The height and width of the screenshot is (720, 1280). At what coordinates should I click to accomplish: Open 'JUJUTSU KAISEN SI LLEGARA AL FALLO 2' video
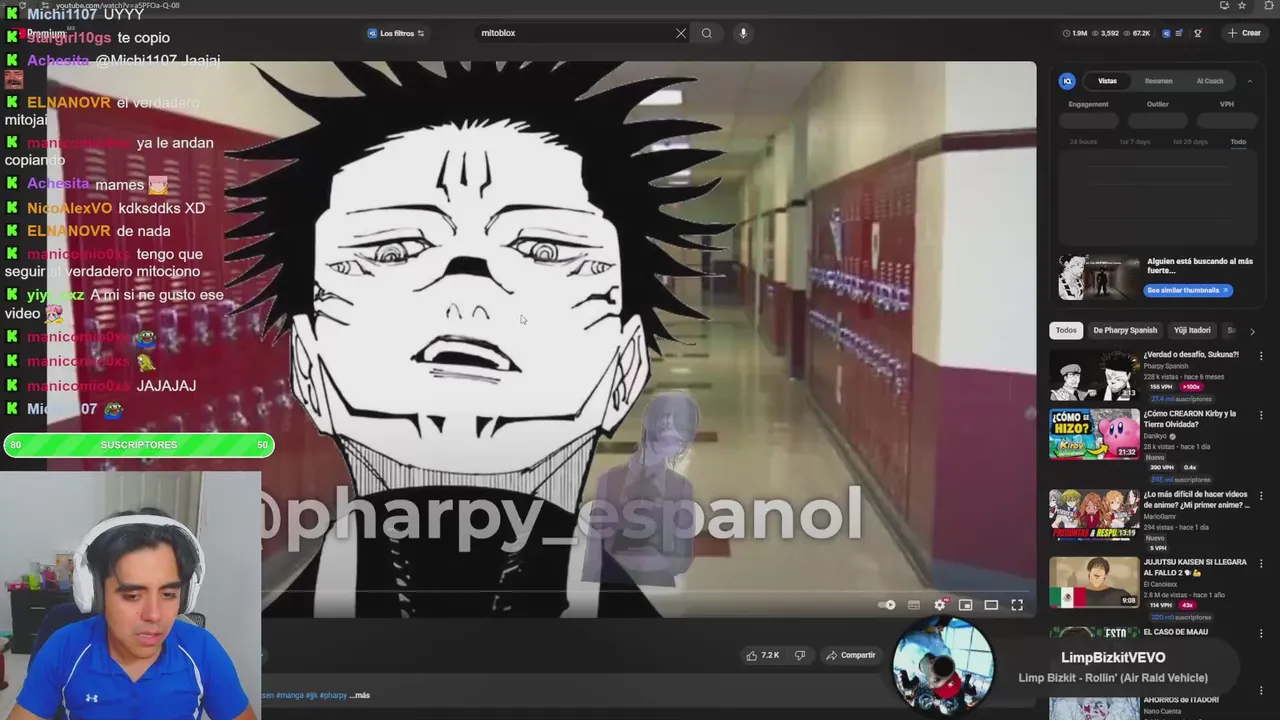pyautogui.click(x=1195, y=567)
